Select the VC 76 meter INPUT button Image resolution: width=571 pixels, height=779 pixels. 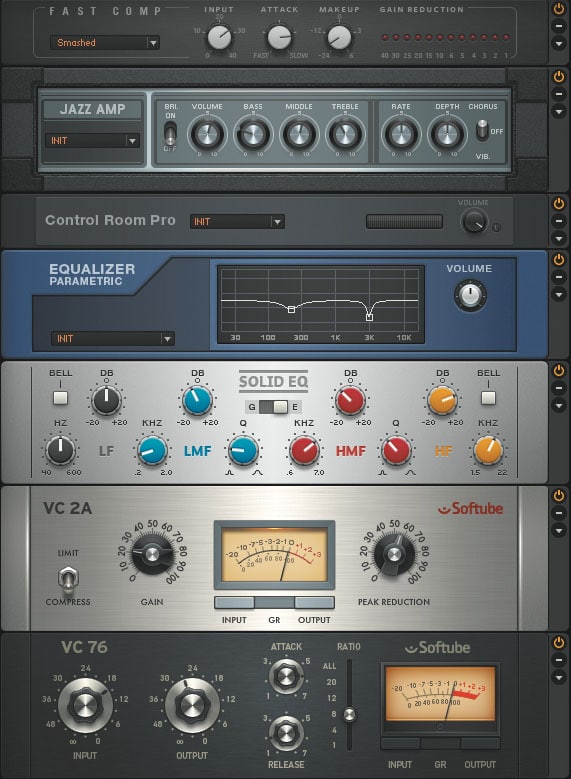tap(400, 744)
